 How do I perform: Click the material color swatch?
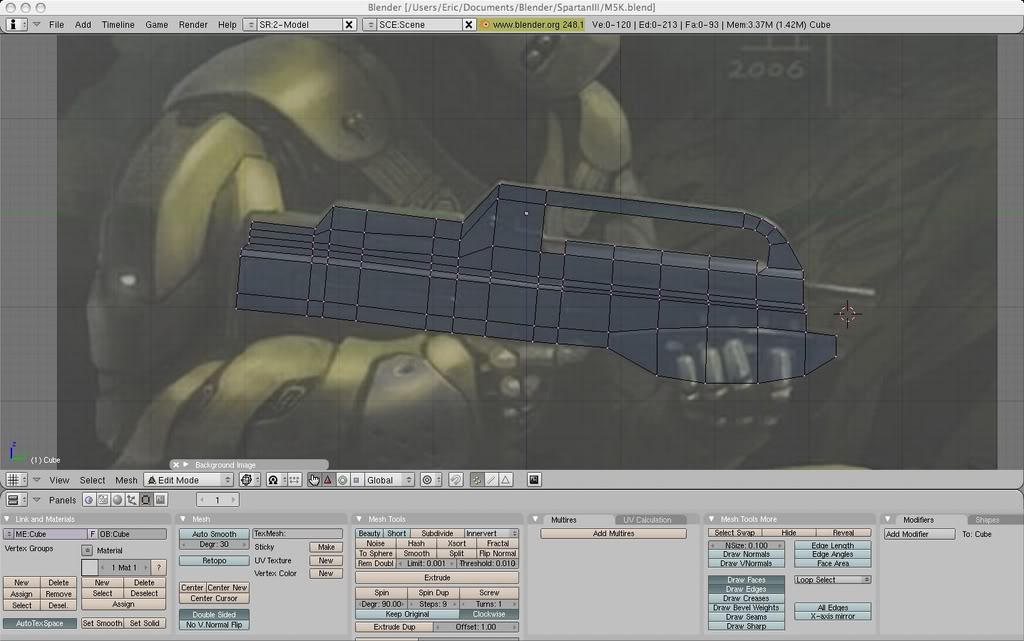pyautogui.click(x=89, y=567)
